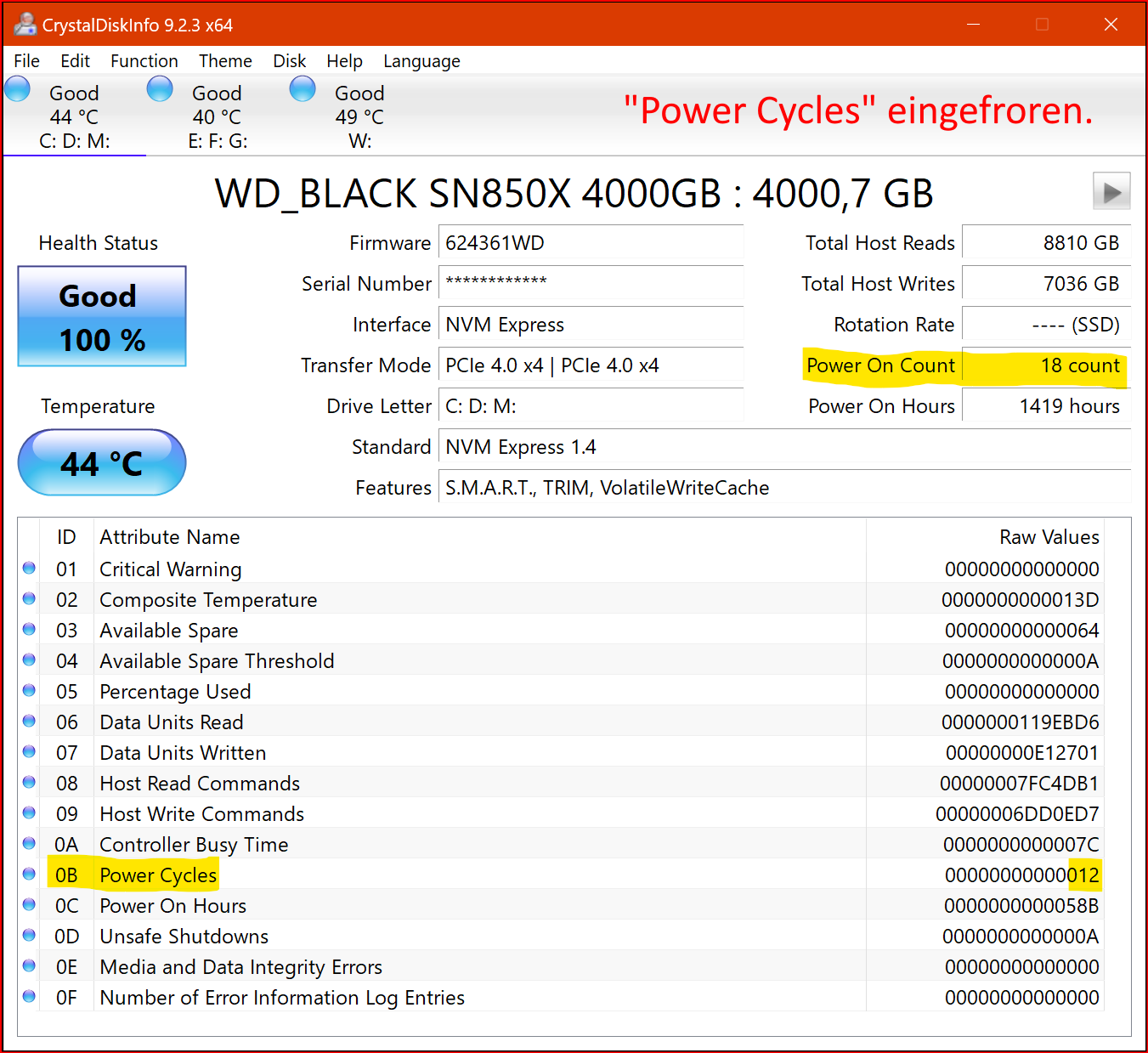1148x1053 pixels.
Task: Click the Power On Count value 18 count
Action: point(1046,365)
